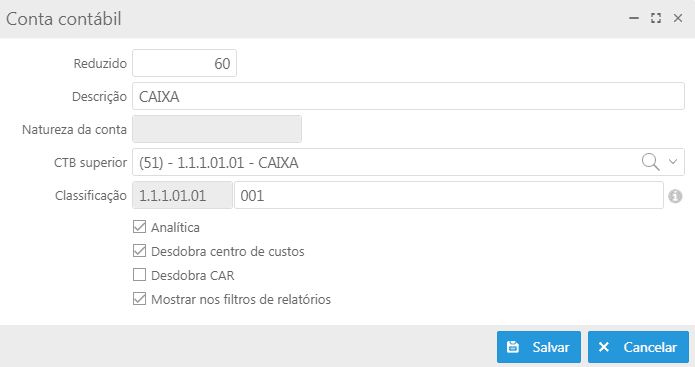Click the floppy disk icon on Salvar
Image resolution: width=695 pixels, height=367 pixels.
click(513, 347)
